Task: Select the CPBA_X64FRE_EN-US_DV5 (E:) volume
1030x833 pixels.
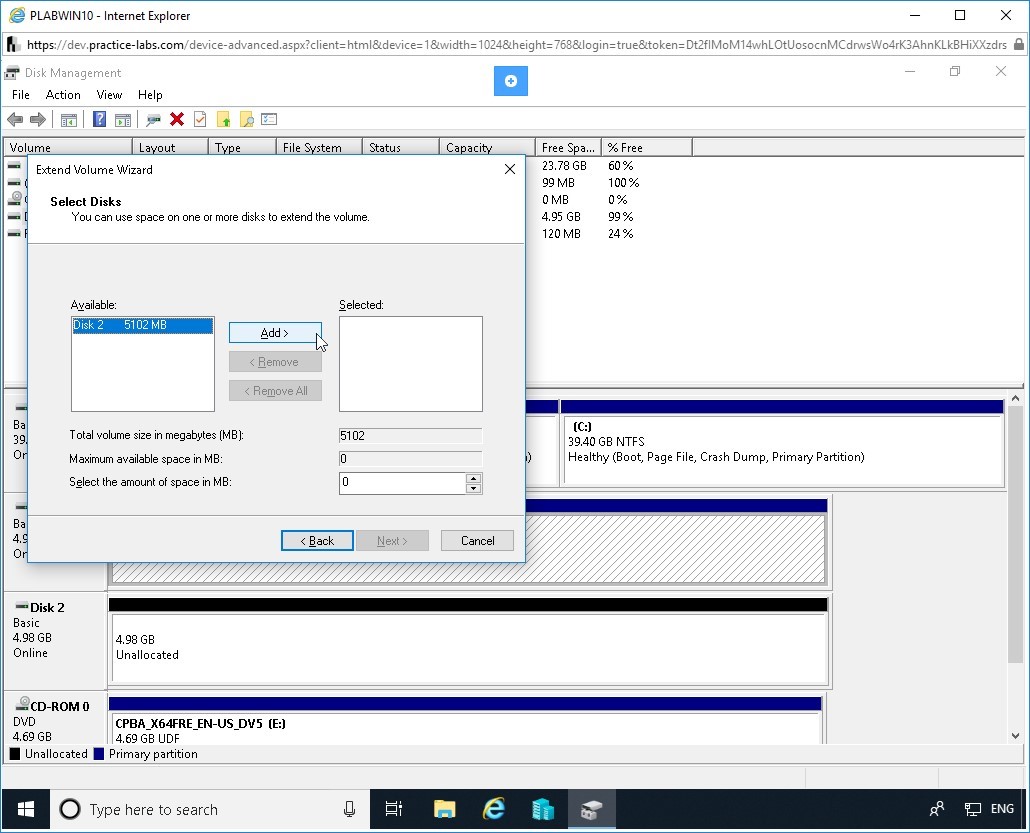Action: pos(465,721)
